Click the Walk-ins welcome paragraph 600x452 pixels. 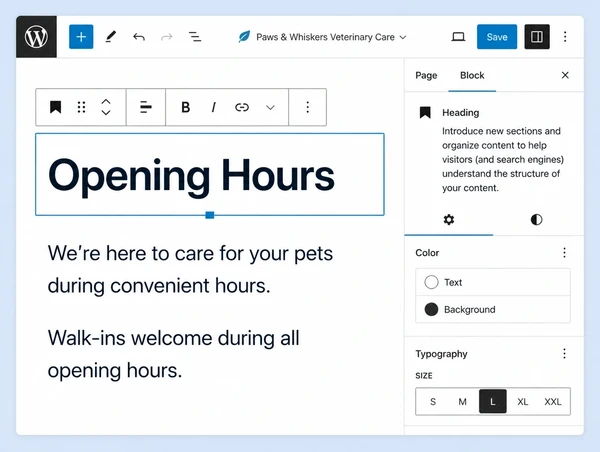[x=173, y=354]
